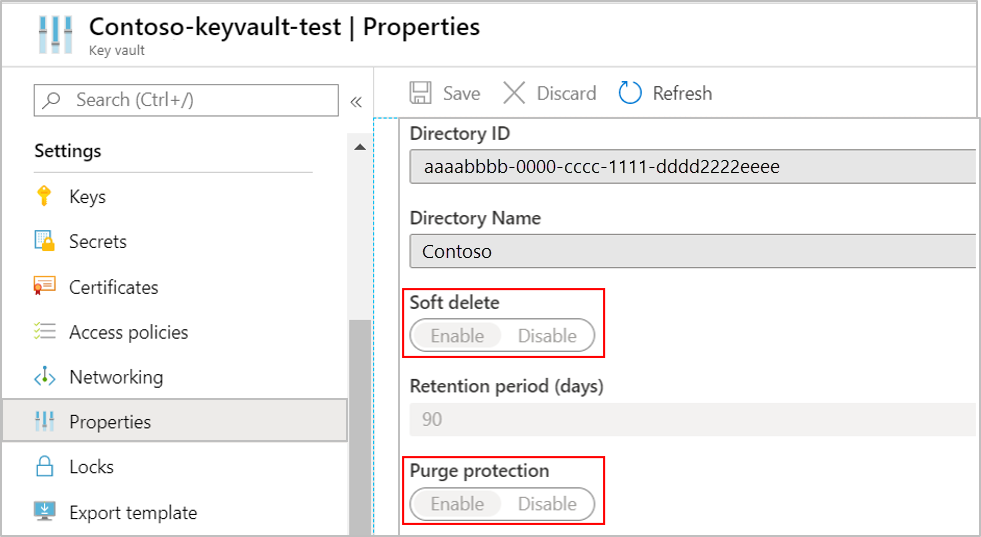Click the Retention period days field
This screenshot has height=537, width=981.
coord(692,419)
